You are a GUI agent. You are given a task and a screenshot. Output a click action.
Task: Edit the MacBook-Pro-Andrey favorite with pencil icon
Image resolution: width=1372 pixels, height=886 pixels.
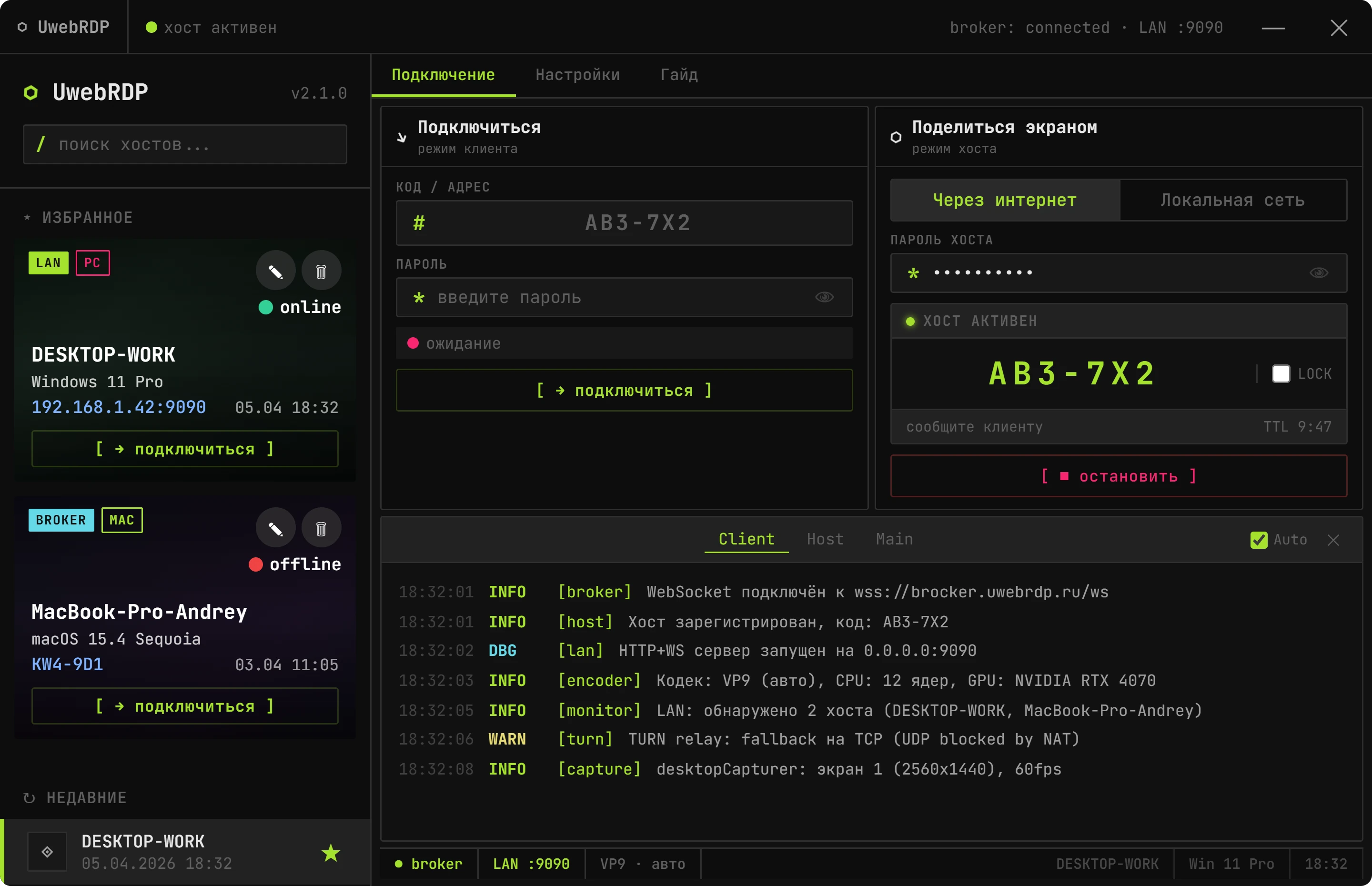tap(275, 528)
